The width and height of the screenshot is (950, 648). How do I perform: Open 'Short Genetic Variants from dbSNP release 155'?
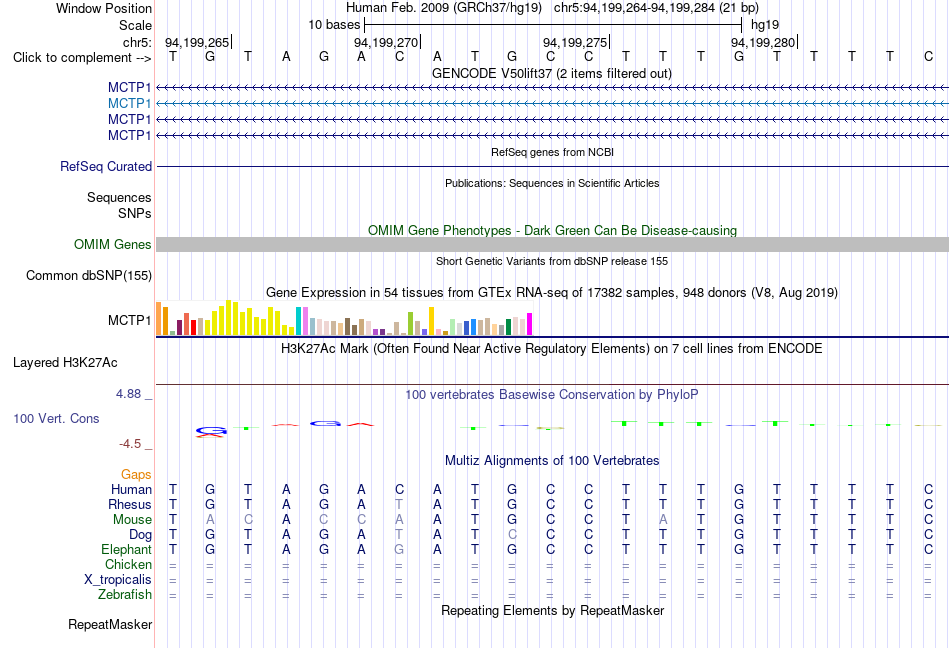(552, 261)
